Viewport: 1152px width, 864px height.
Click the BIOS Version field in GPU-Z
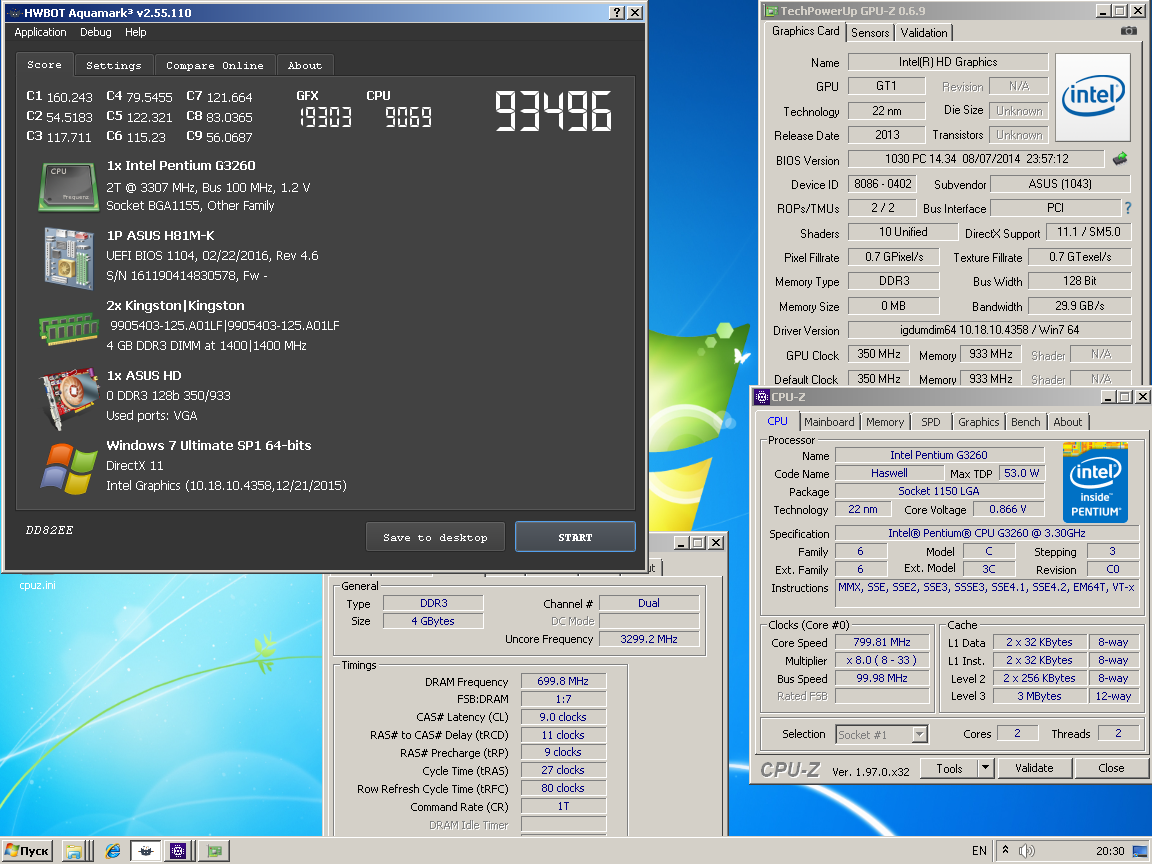point(976,159)
